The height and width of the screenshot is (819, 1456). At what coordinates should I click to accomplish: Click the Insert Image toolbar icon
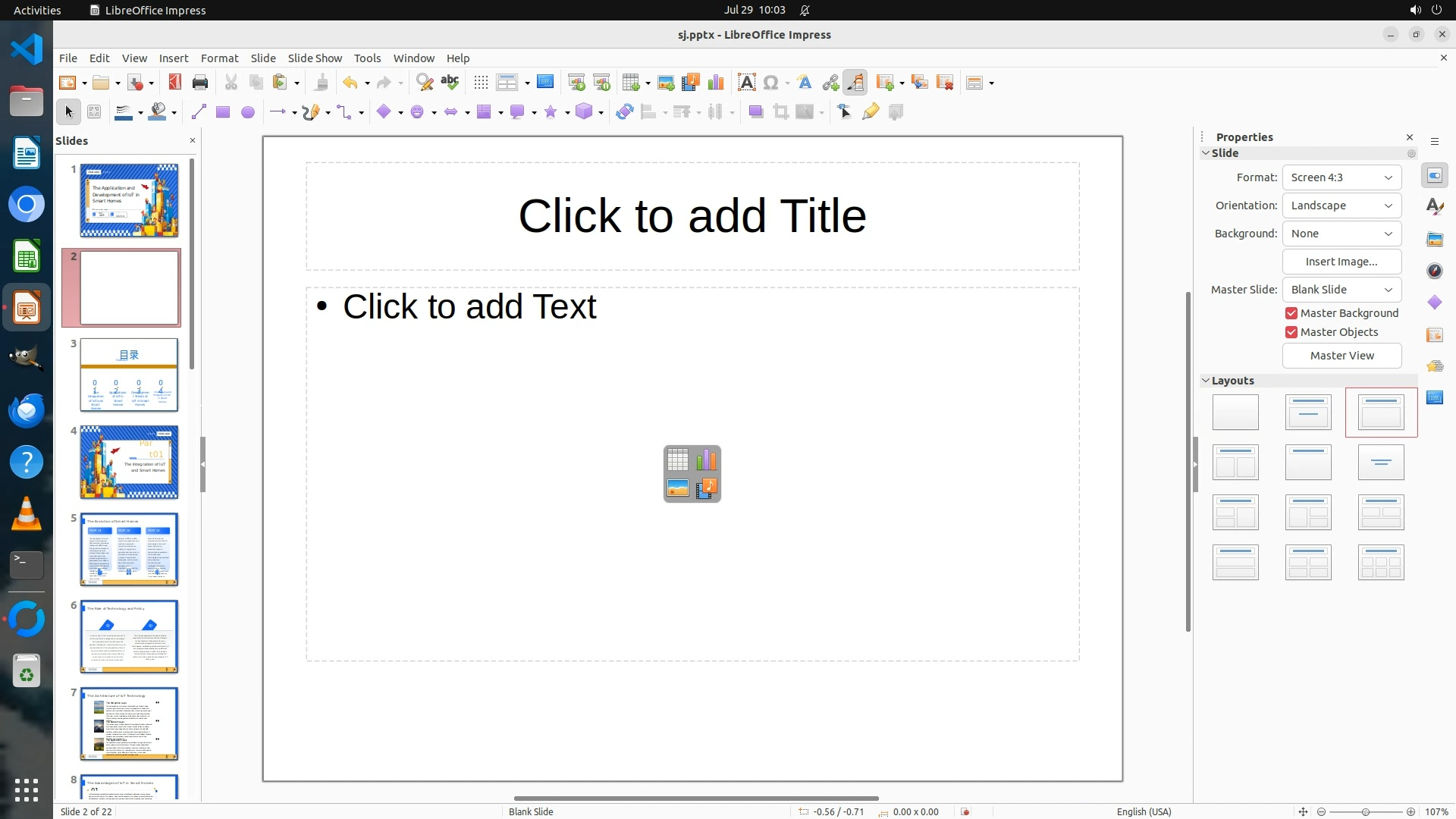(x=666, y=83)
